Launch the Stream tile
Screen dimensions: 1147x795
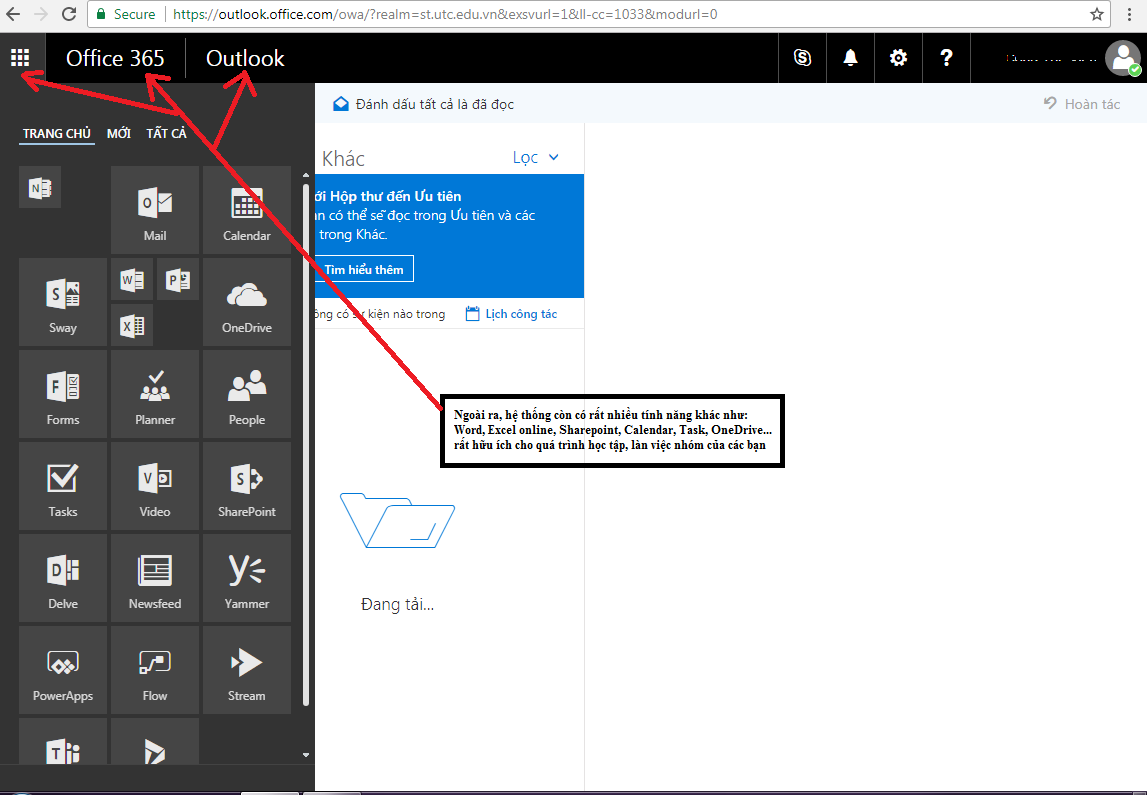[x=247, y=670]
